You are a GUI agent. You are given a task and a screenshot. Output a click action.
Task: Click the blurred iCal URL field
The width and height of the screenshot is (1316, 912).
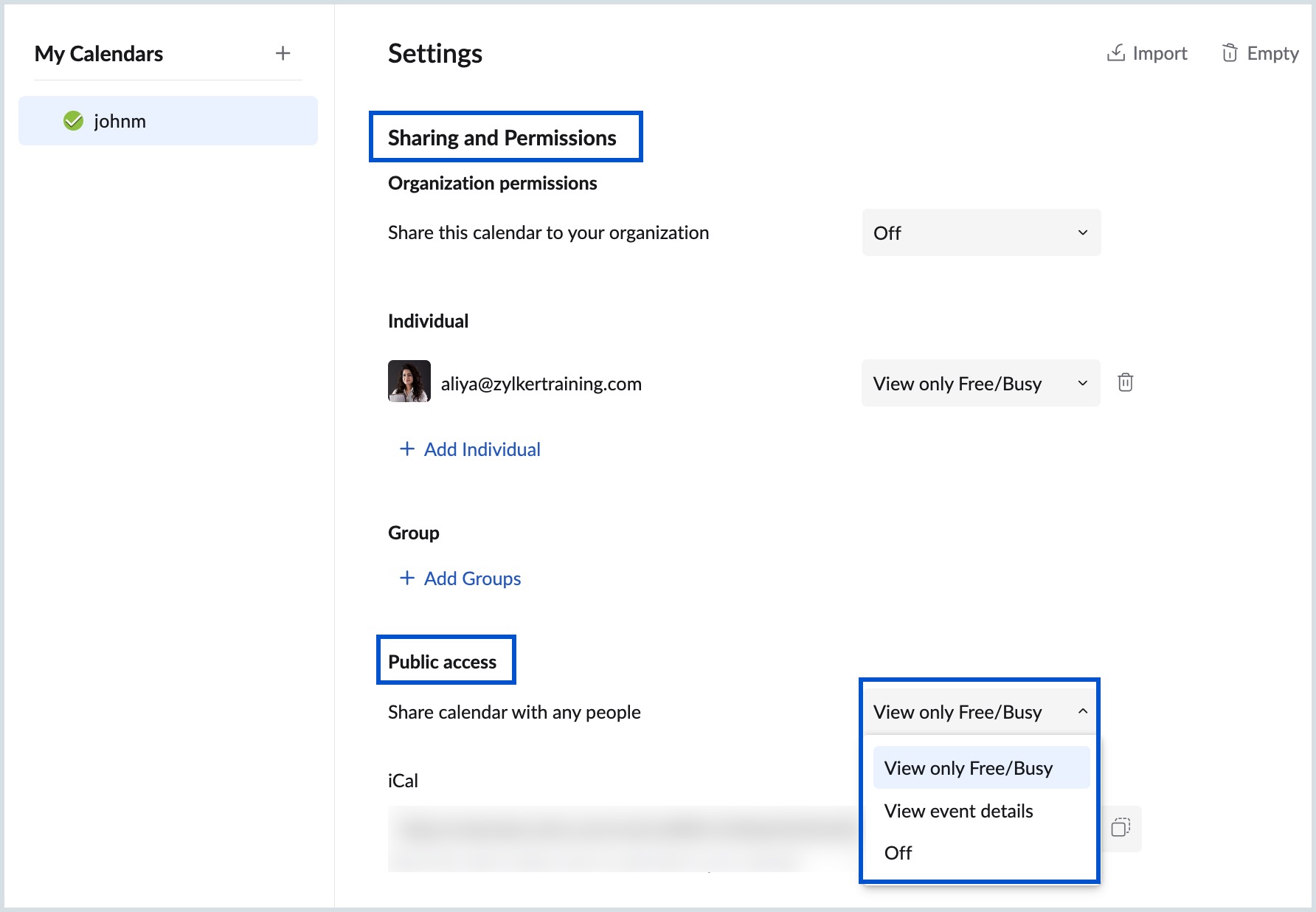point(620,837)
